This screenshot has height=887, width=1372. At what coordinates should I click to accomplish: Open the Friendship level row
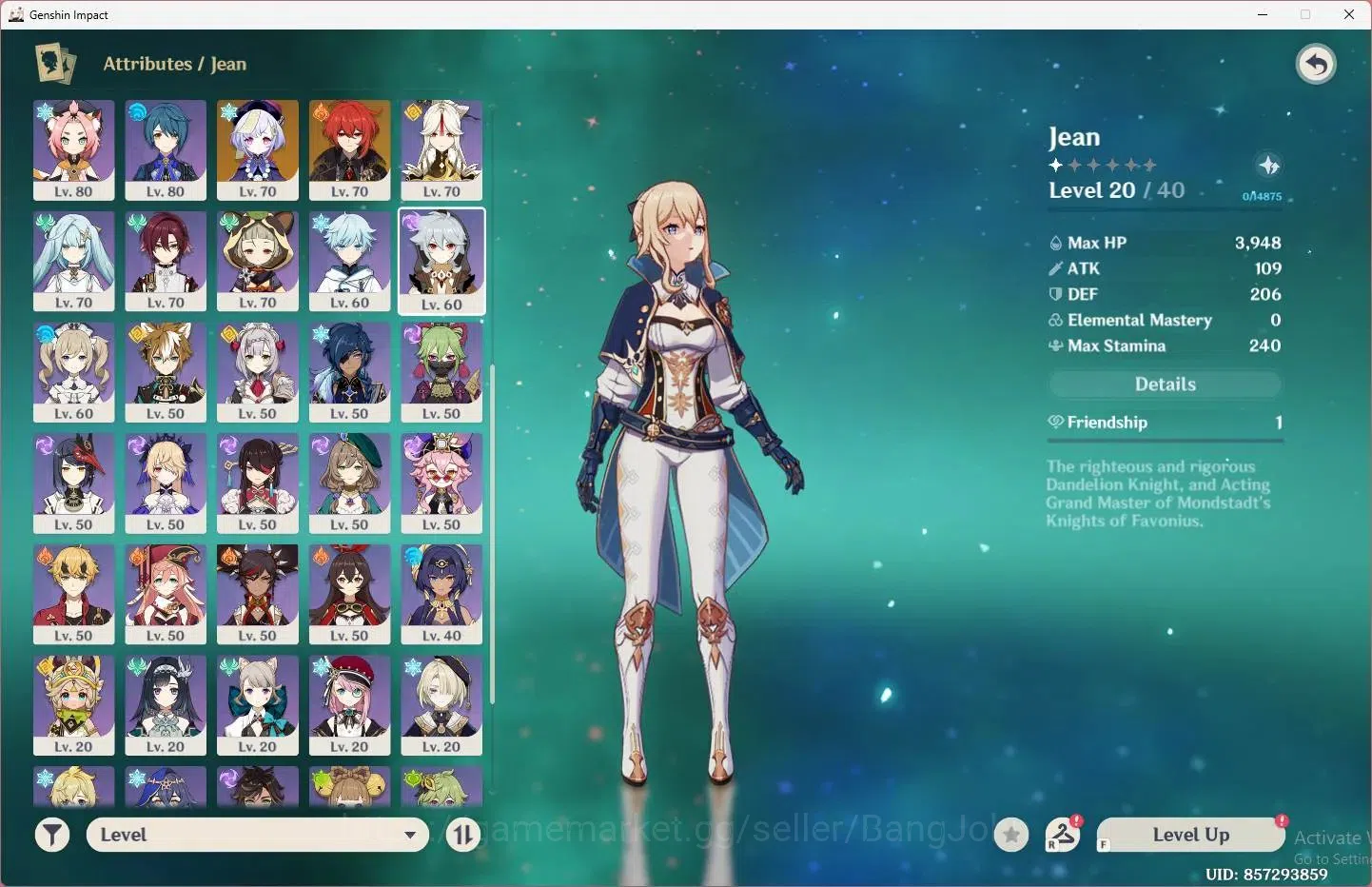[1165, 423]
